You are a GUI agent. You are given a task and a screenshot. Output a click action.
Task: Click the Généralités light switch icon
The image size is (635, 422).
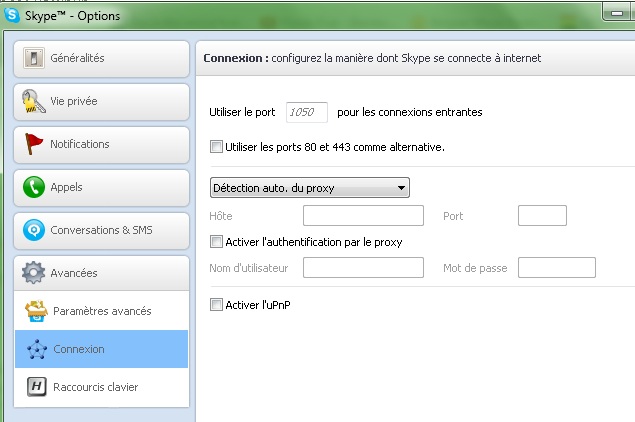pyautogui.click(x=34, y=58)
